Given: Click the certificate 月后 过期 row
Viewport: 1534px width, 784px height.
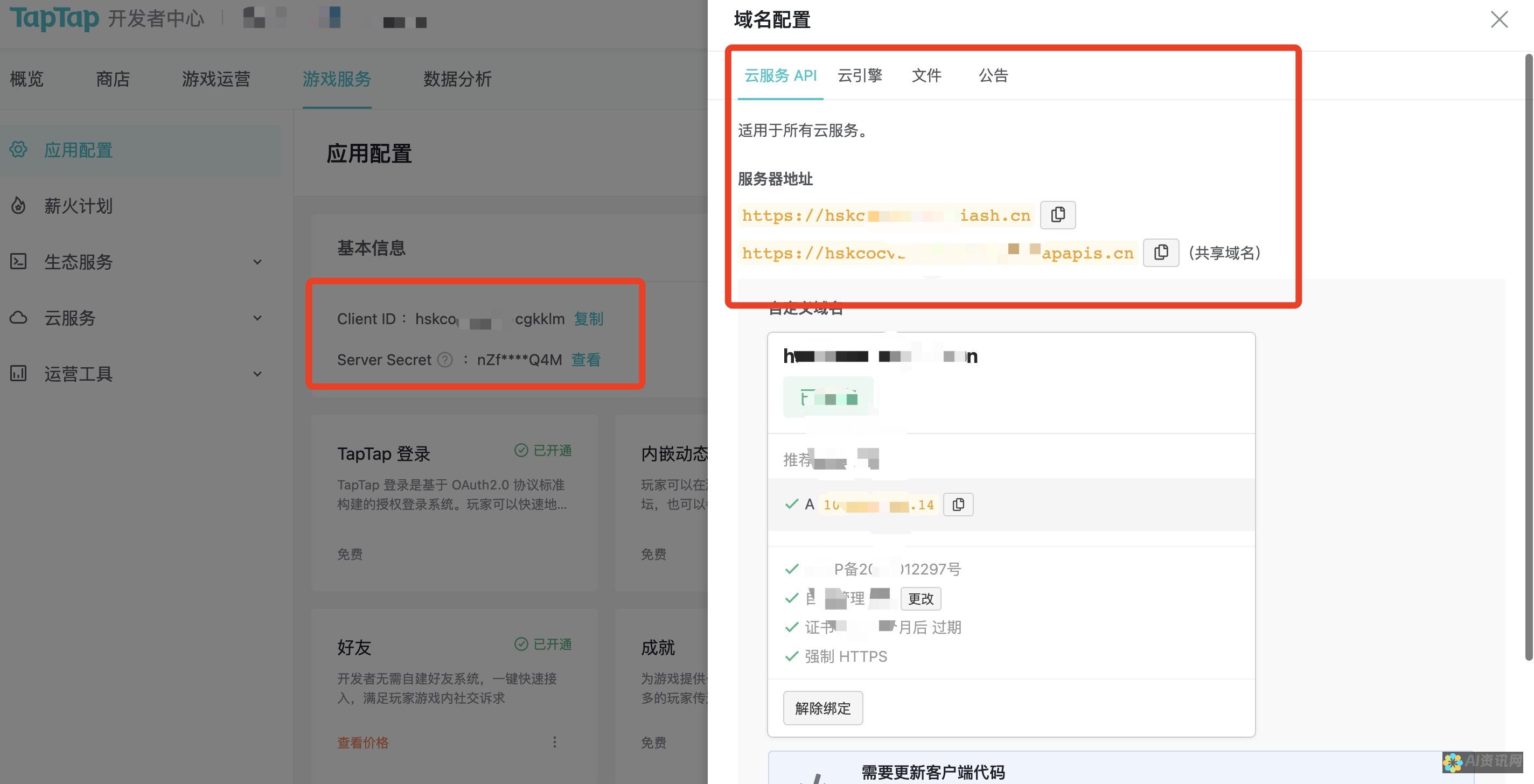Looking at the screenshot, I should (x=873, y=627).
